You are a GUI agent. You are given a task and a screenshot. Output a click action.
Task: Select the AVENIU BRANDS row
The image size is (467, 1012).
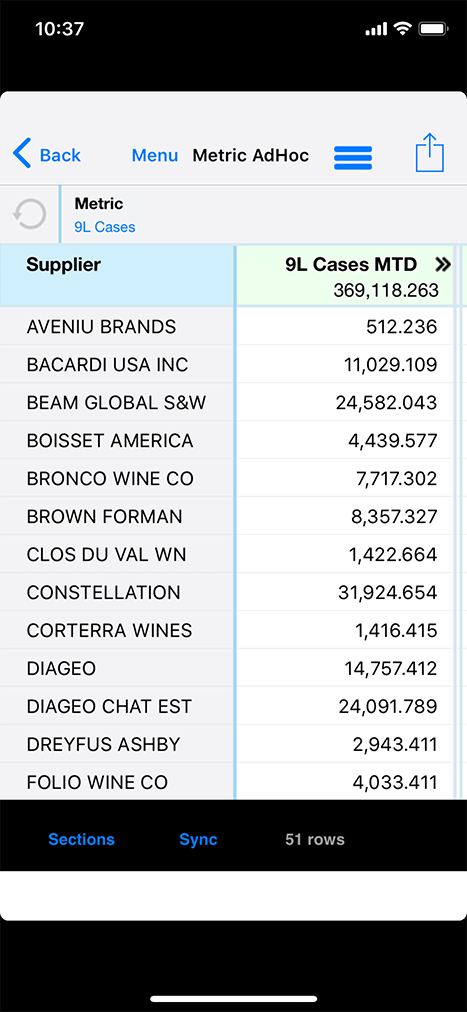(234, 327)
